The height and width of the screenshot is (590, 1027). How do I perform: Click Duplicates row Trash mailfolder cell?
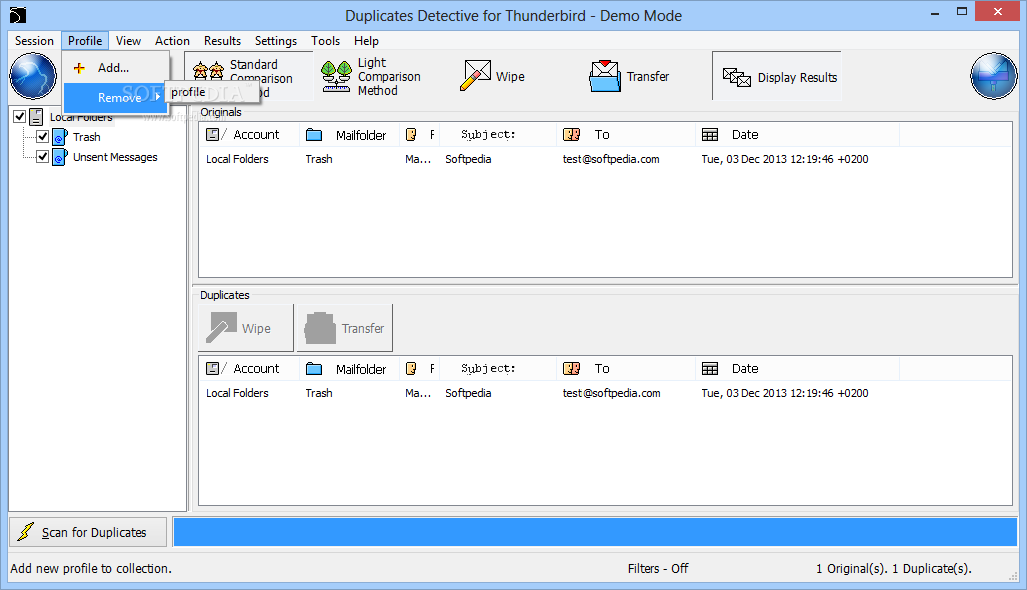319,393
